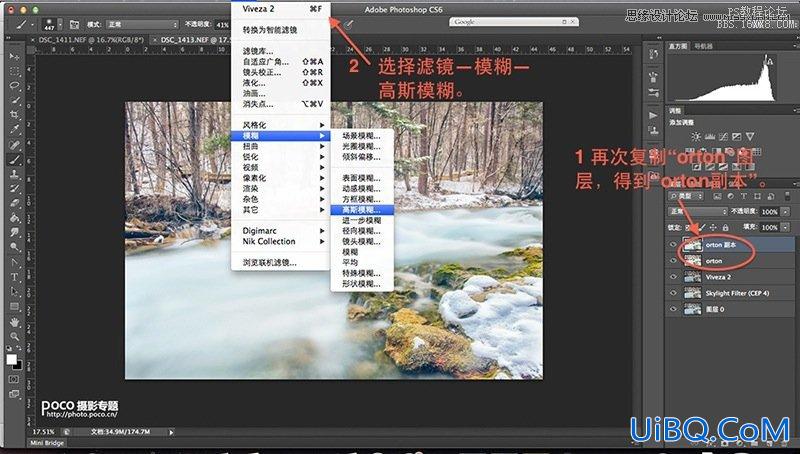Hide the 'Viveza 2' layer

673,277
